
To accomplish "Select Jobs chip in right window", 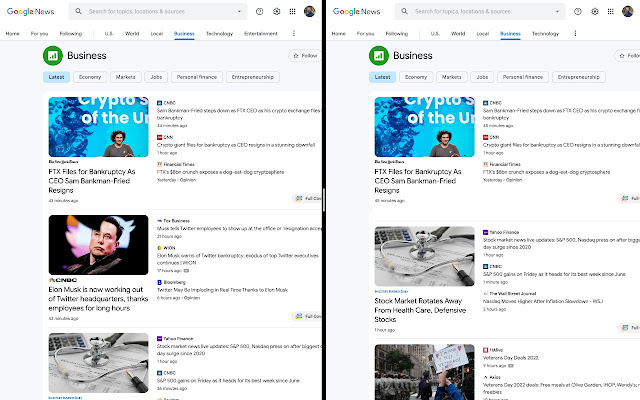I will (x=482, y=77).
